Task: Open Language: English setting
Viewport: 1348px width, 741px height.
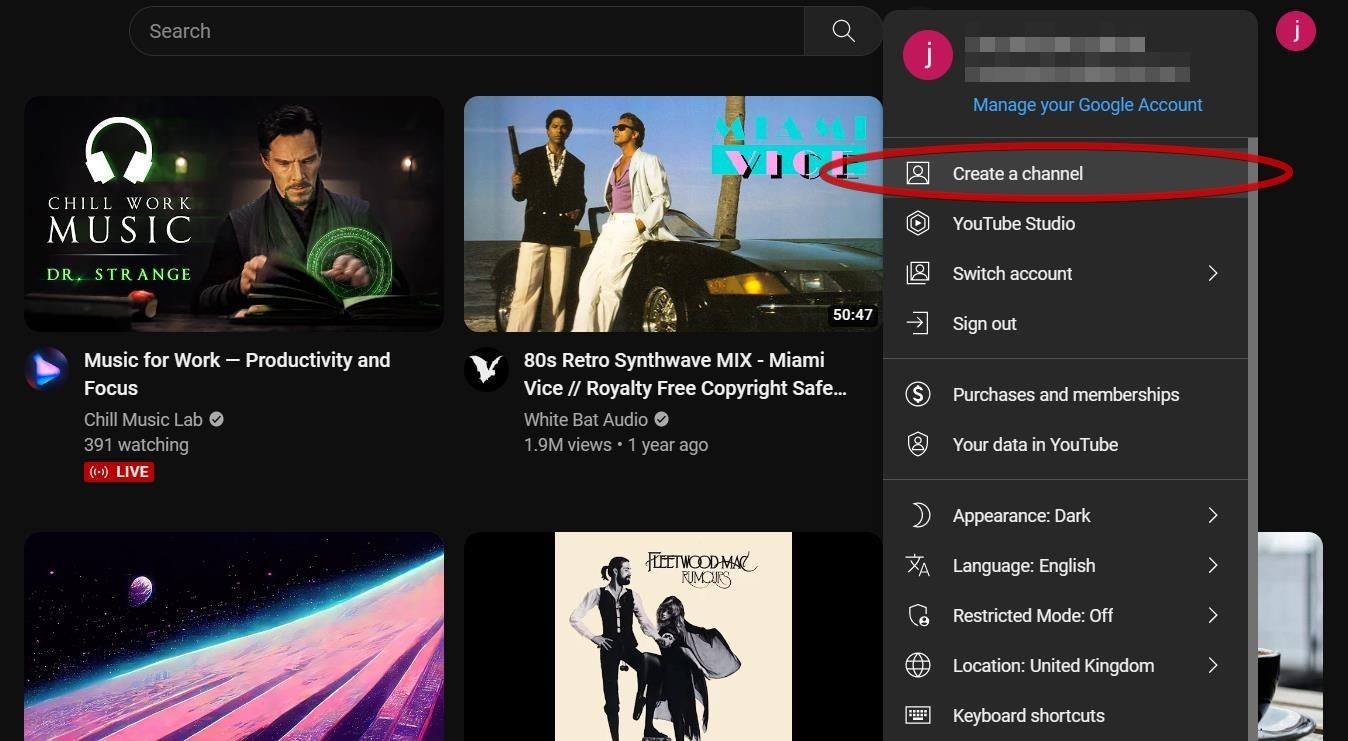Action: coord(1066,566)
